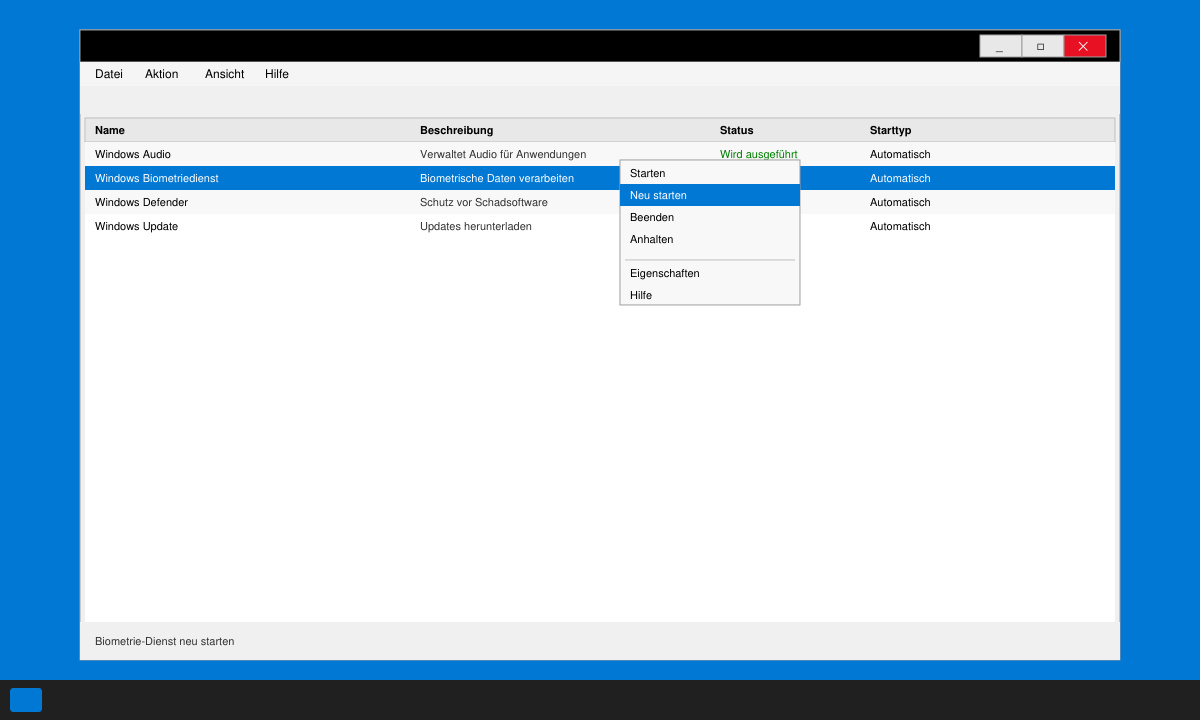Screen dimensions: 1200x720
Task: Select the Windows Defender service
Action: (600, 202)
